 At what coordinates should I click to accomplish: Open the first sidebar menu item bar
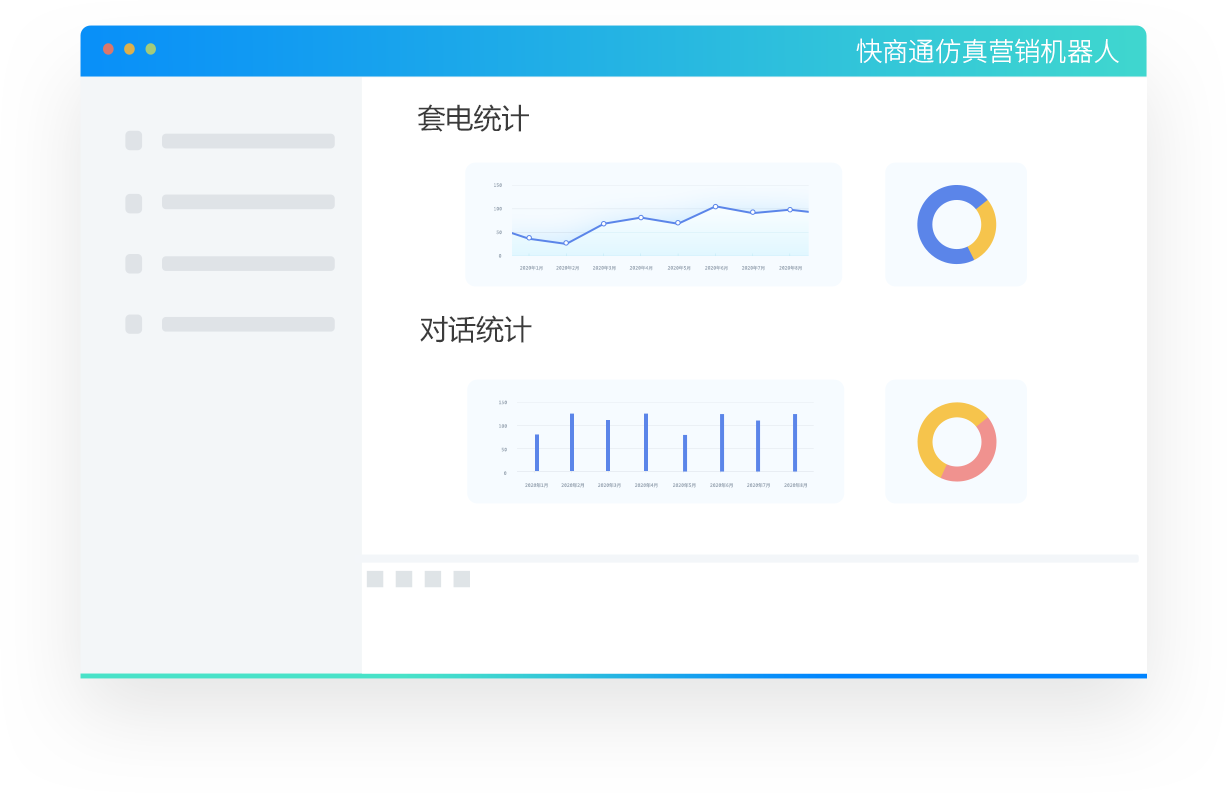tap(248, 141)
